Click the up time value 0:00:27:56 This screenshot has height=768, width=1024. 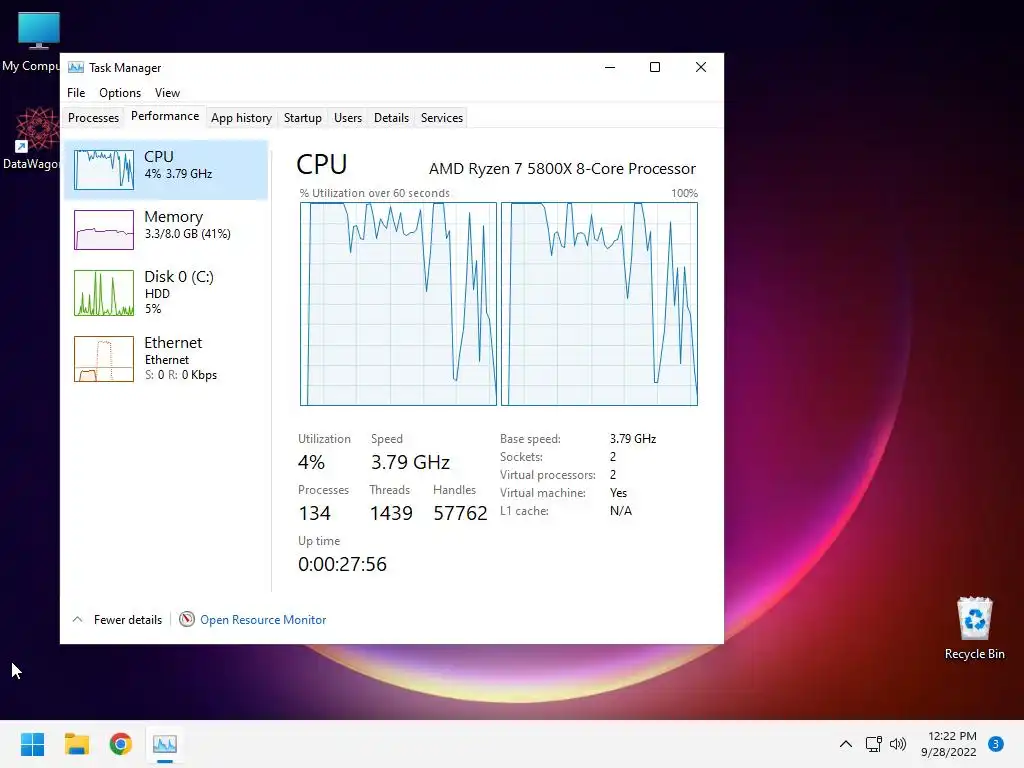pos(342,564)
